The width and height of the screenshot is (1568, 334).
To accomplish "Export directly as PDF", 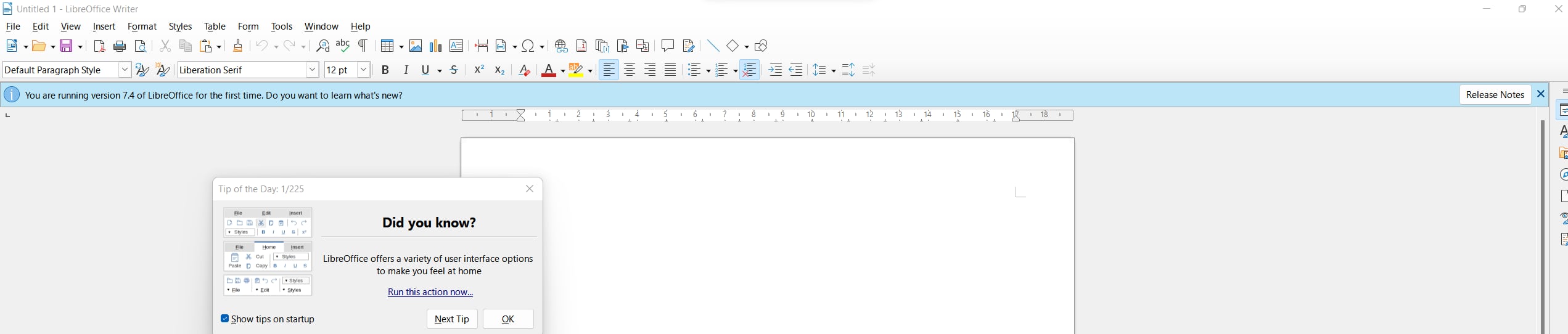I will pyautogui.click(x=99, y=46).
